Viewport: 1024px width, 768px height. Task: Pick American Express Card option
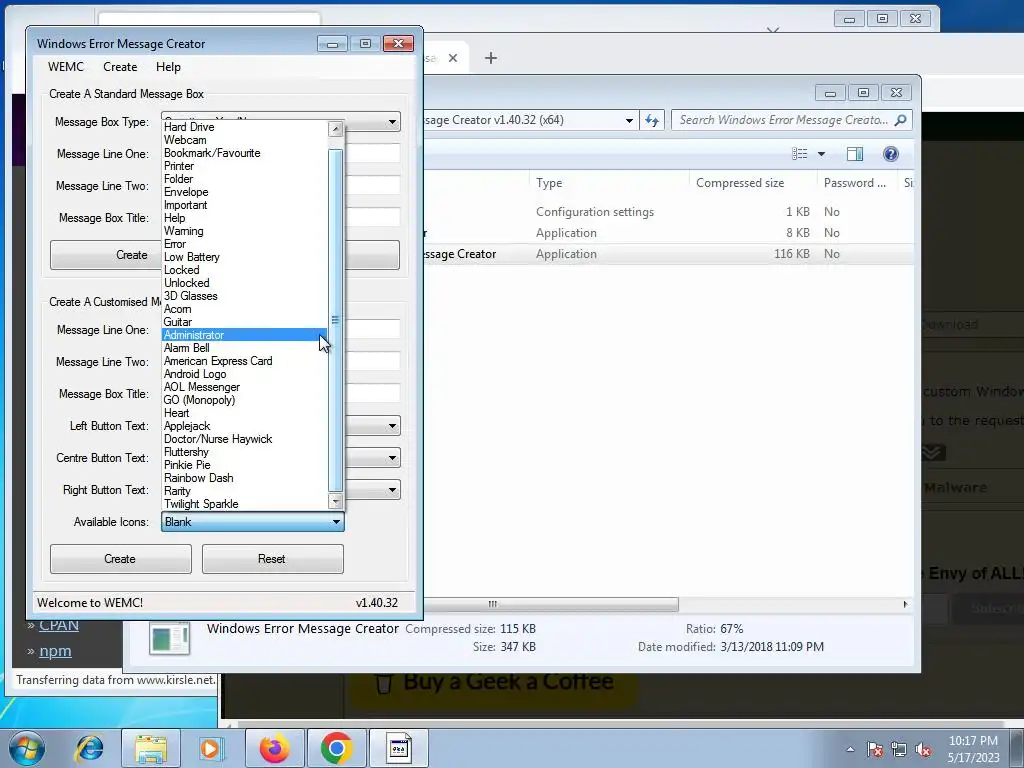coord(244,361)
